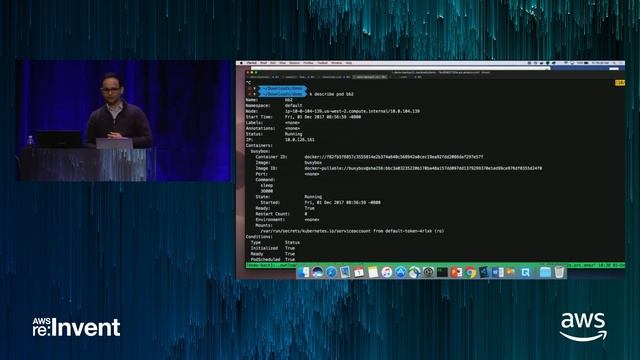This screenshot has width=640, height=360.
Task: Open Microsoft Word from the Dock
Action: click(x=498, y=272)
